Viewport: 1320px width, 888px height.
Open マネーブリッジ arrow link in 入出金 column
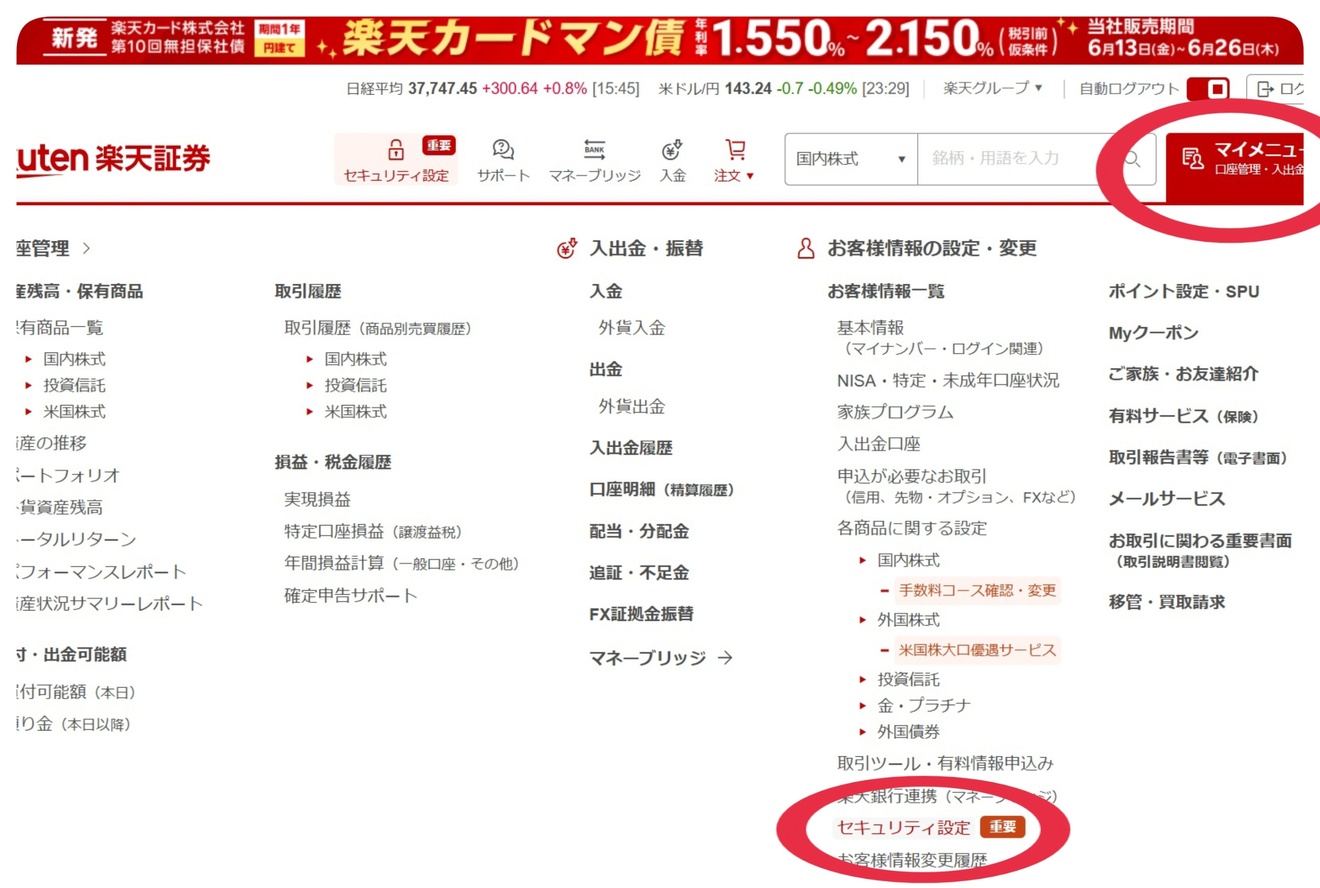point(661,658)
